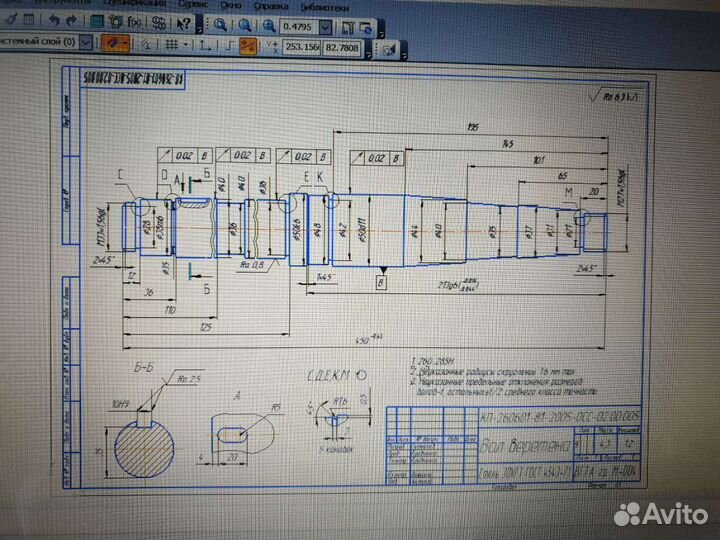Screen dimensions: 720x540
Task: Open the Сервис menu
Action: [x=187, y=5]
